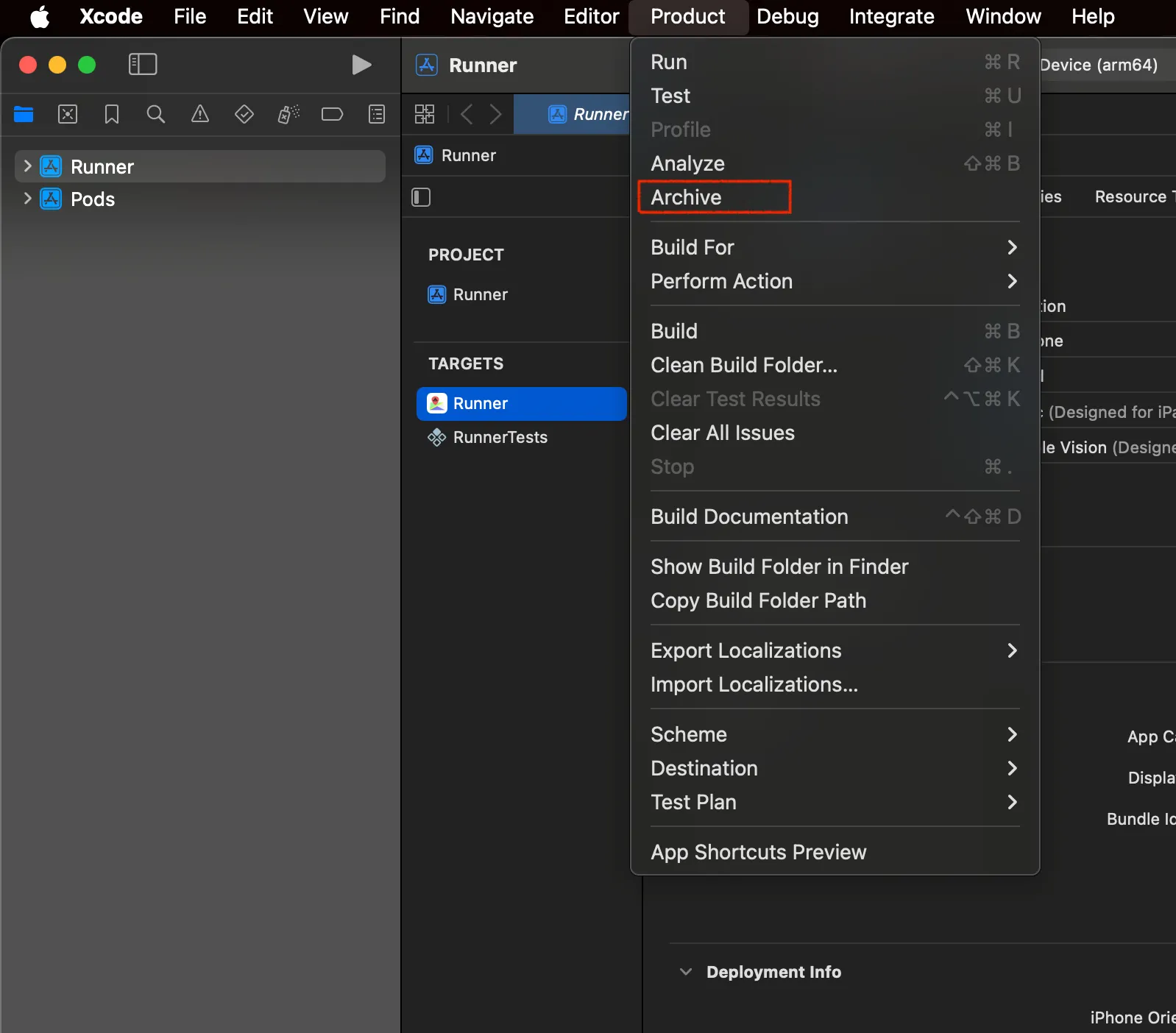This screenshot has height=1033, width=1176.
Task: Open the Find menu
Action: click(400, 16)
